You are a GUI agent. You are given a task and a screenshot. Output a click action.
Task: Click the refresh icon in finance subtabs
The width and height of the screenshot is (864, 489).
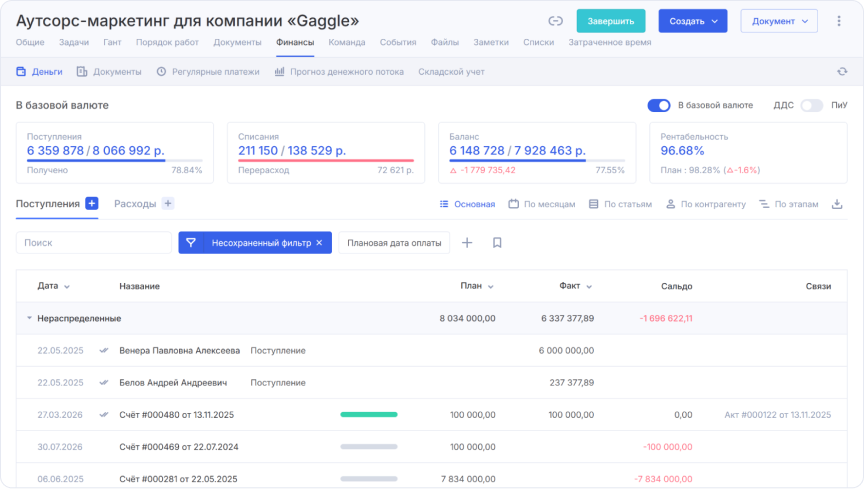click(x=842, y=72)
